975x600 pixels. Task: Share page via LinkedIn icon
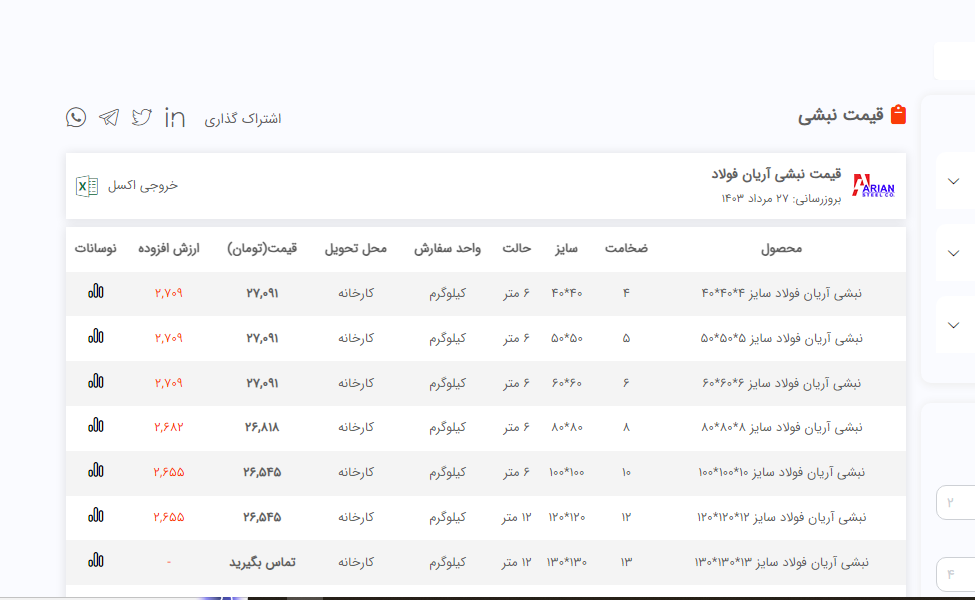[x=175, y=118]
